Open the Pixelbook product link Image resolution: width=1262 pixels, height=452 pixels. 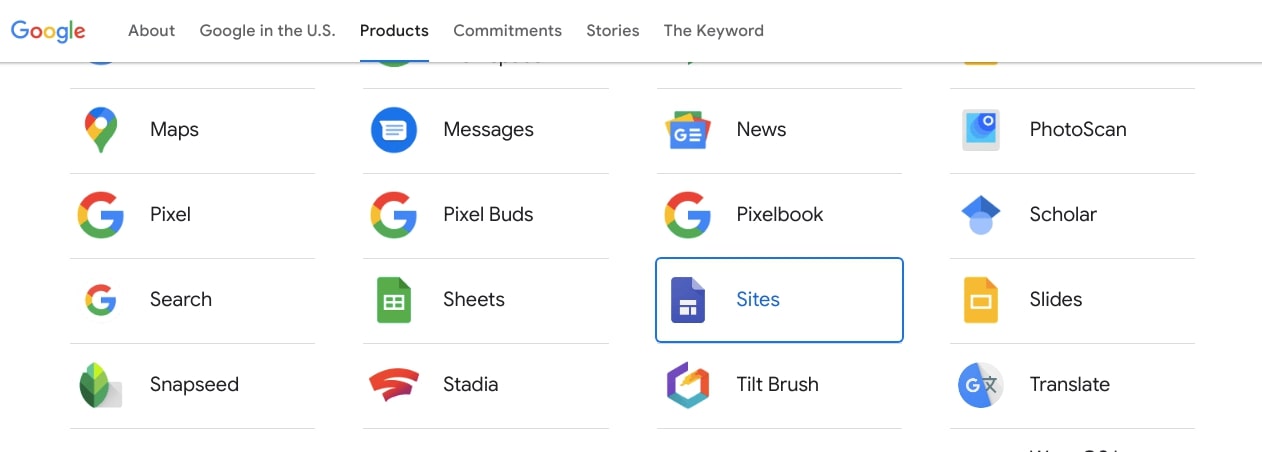780,215
